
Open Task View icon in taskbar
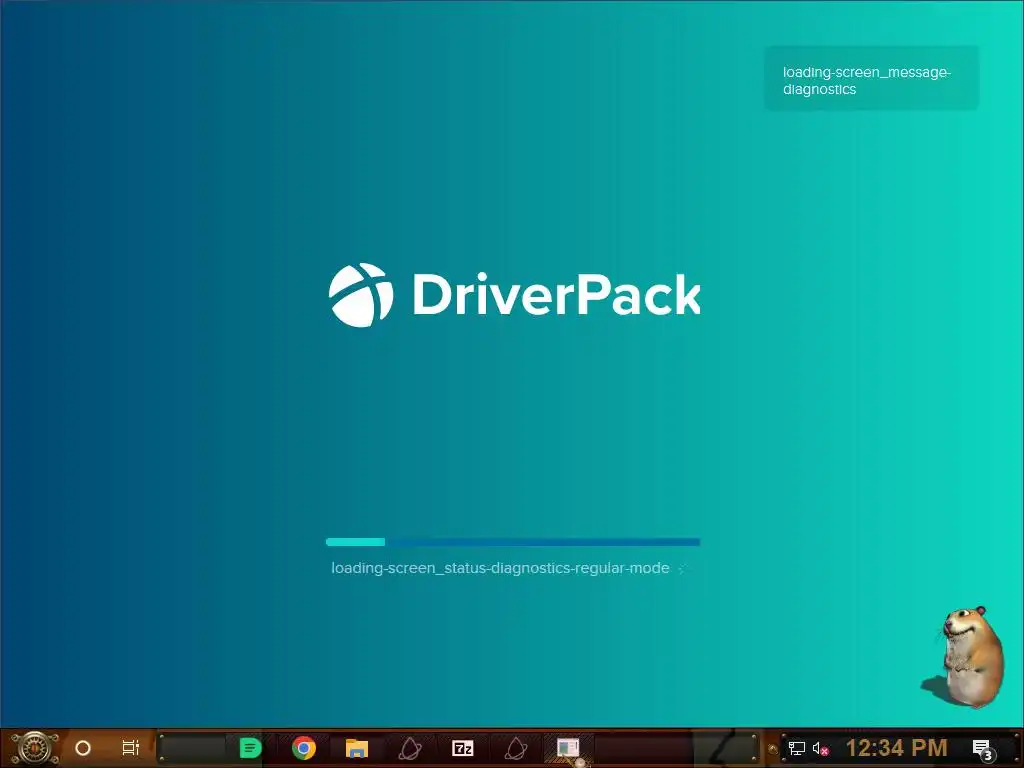(131, 748)
